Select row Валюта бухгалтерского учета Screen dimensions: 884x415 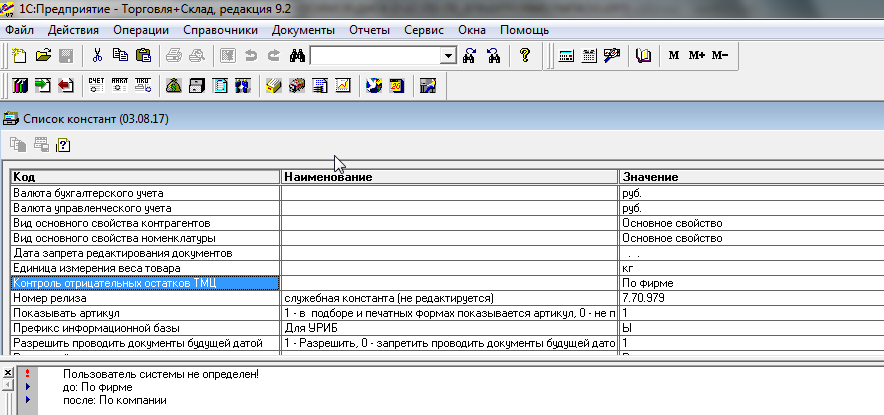coord(448,193)
